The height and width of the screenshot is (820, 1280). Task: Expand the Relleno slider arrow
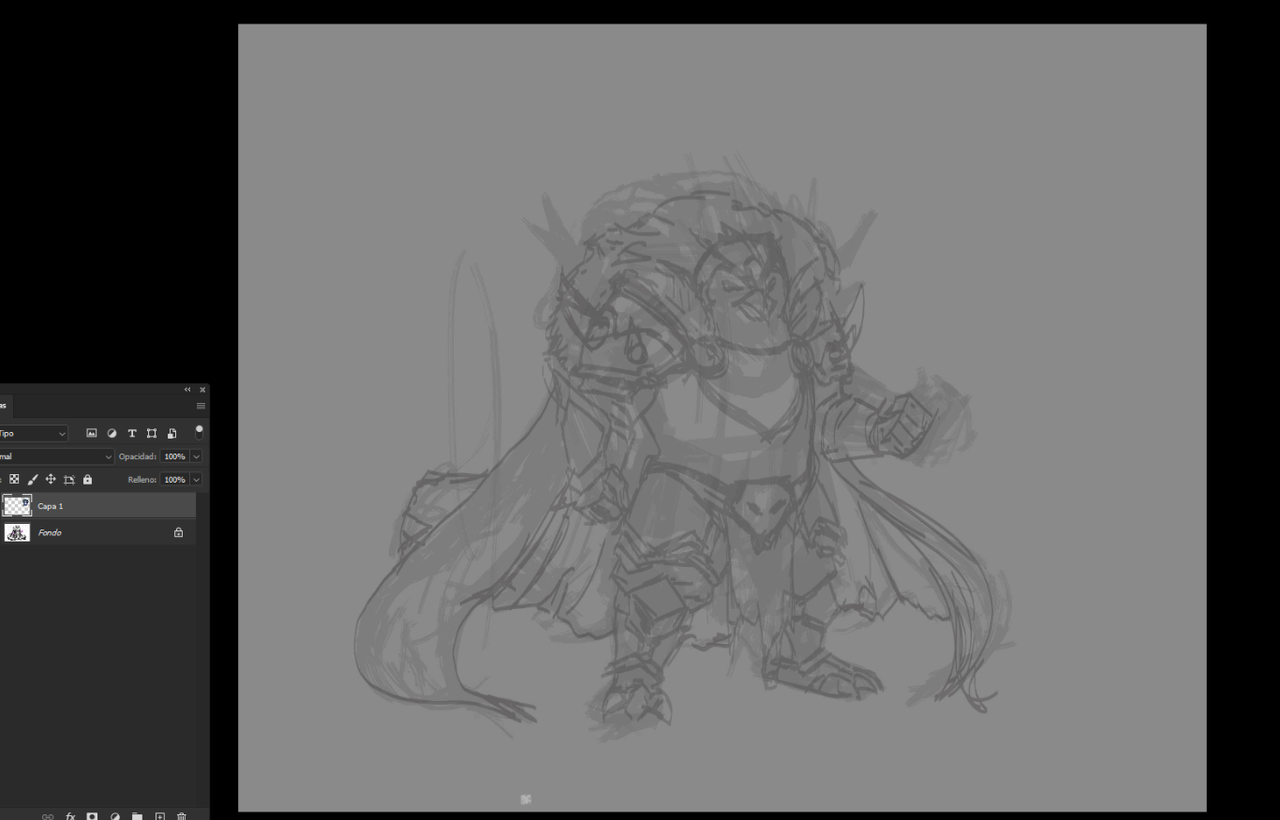(x=196, y=479)
